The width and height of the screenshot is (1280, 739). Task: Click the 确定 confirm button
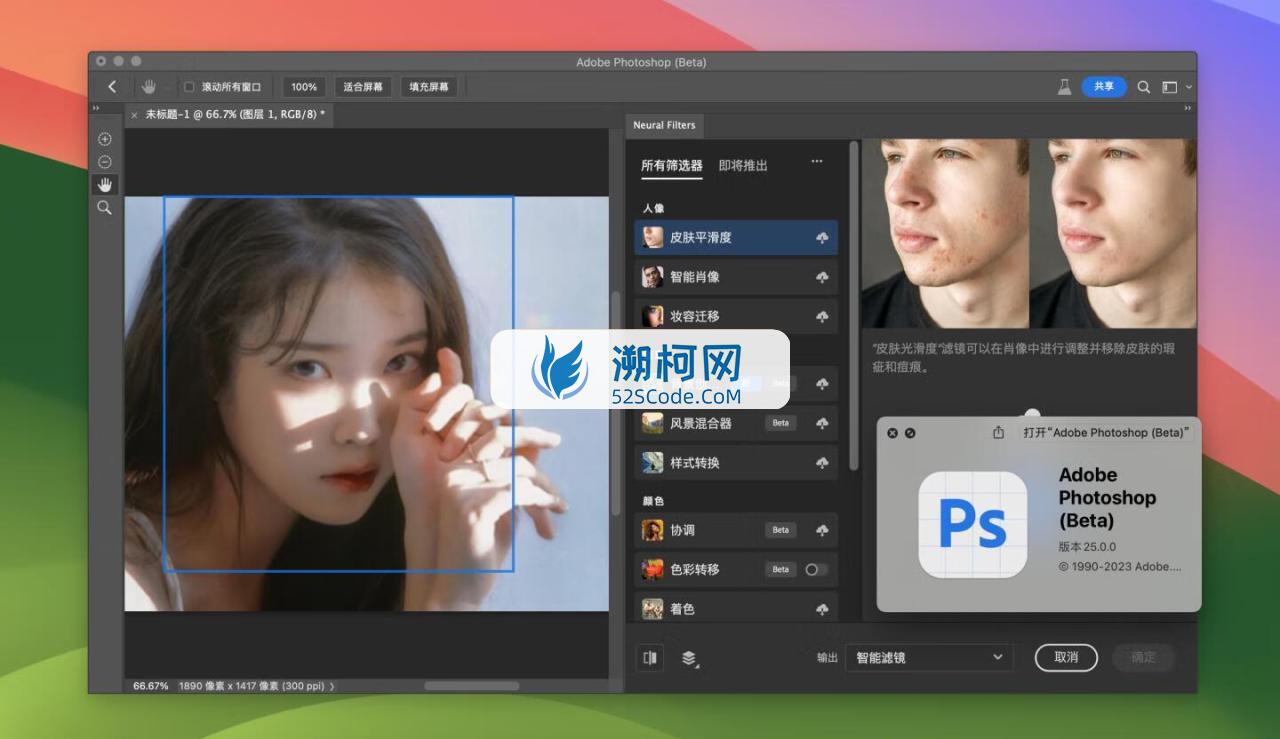tap(1143, 657)
